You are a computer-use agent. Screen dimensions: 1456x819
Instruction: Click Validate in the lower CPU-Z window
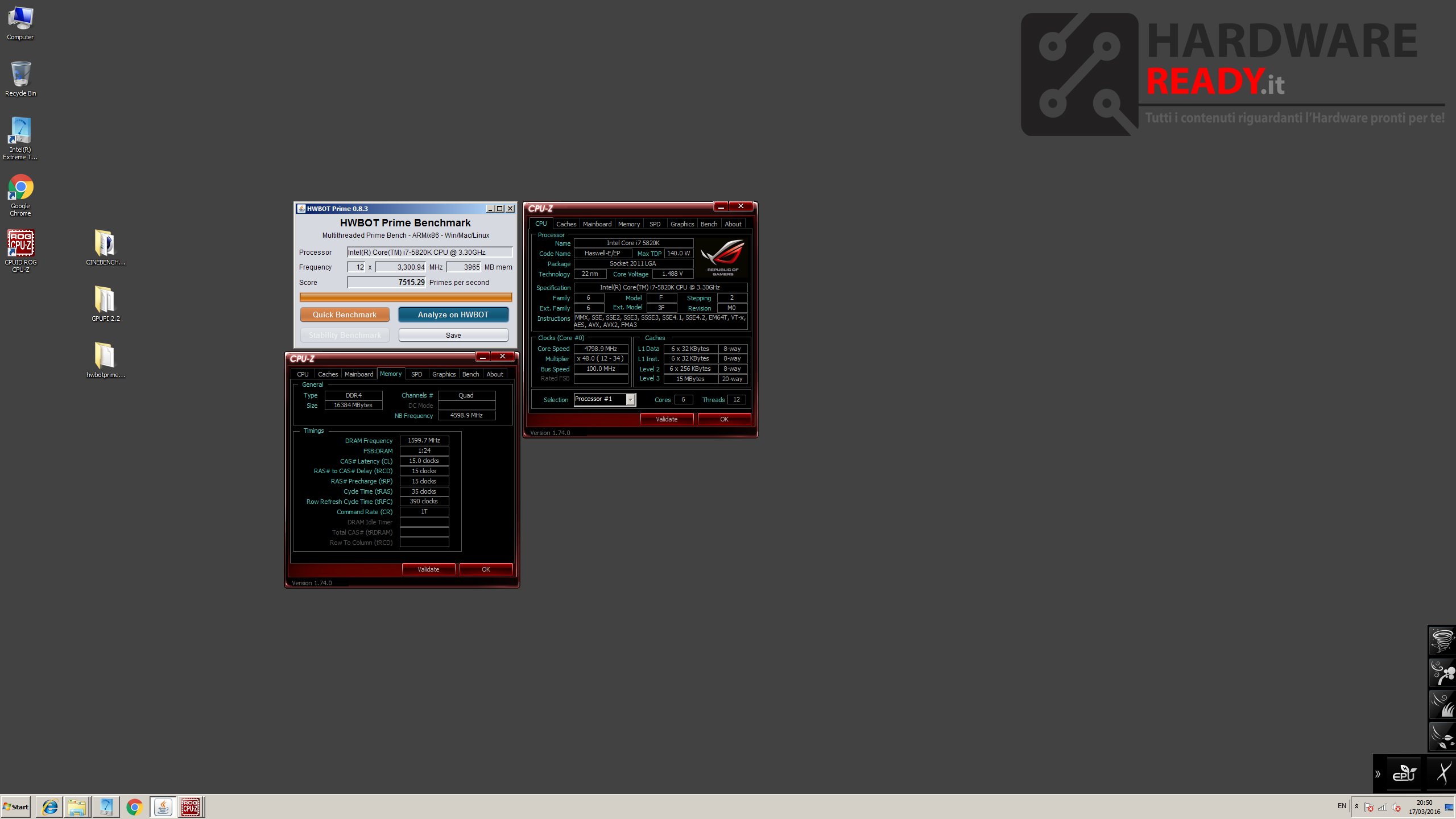point(428,569)
